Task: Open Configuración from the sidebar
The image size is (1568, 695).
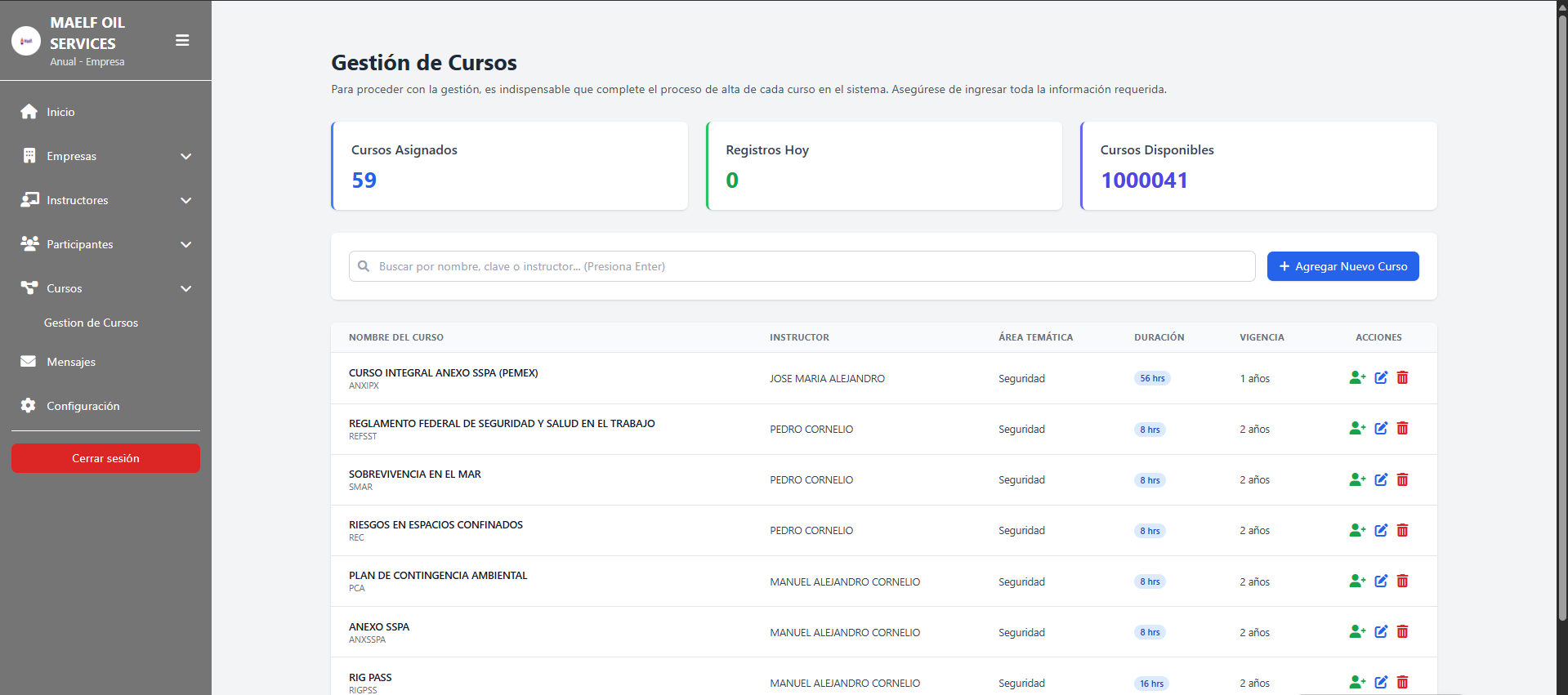Action: click(x=83, y=406)
